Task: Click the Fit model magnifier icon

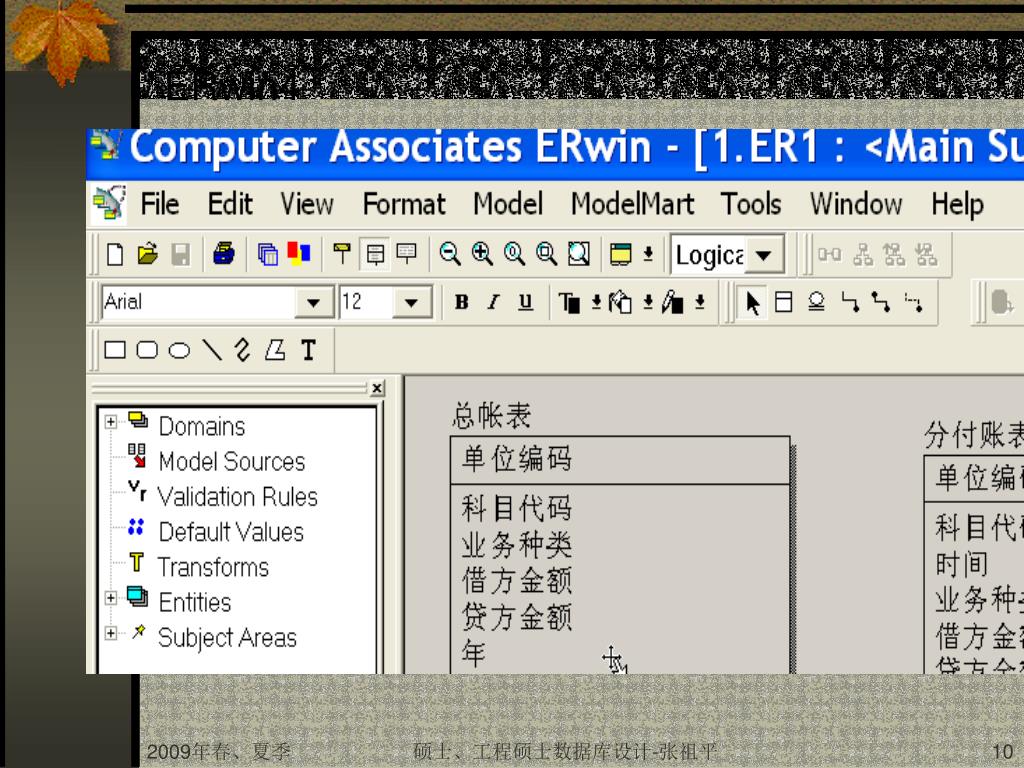Action: 579,254
